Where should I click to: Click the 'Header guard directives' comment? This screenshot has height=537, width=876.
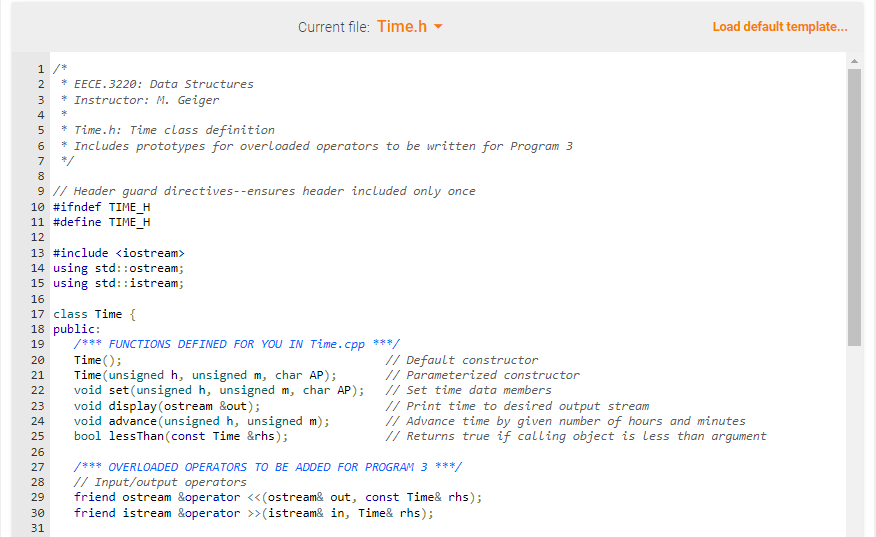coord(264,191)
